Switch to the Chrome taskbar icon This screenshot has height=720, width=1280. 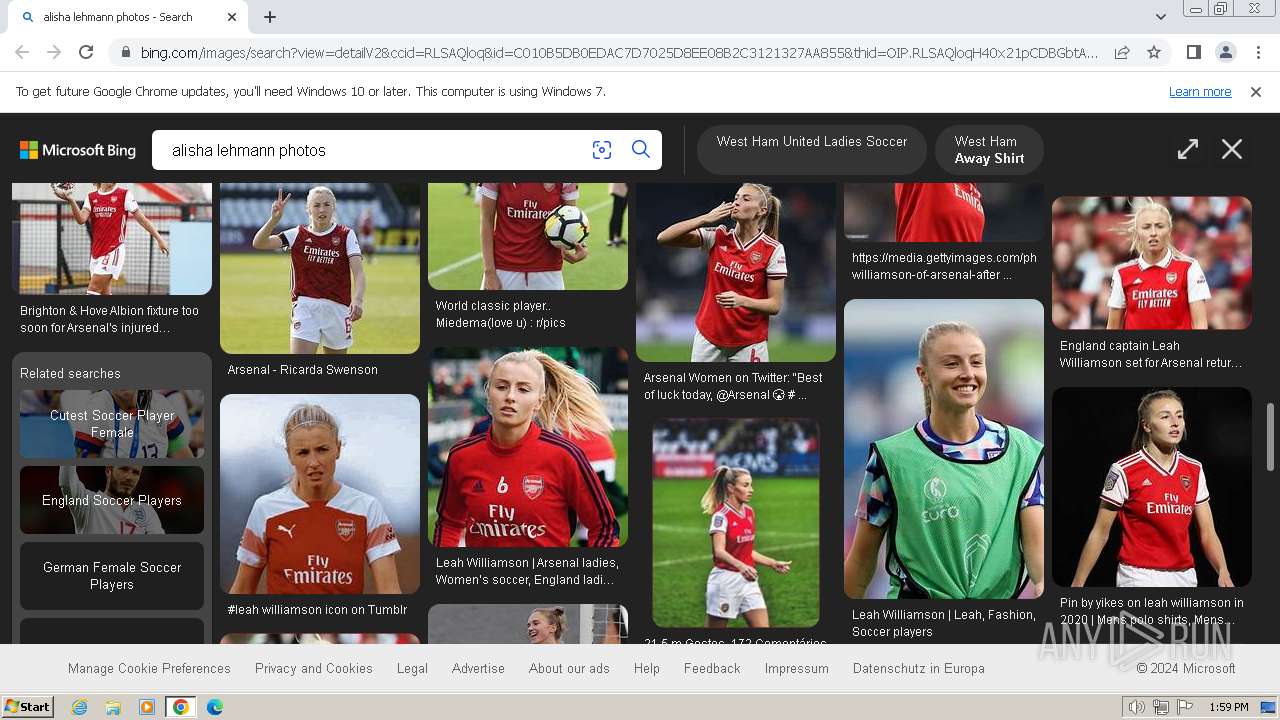(181, 707)
